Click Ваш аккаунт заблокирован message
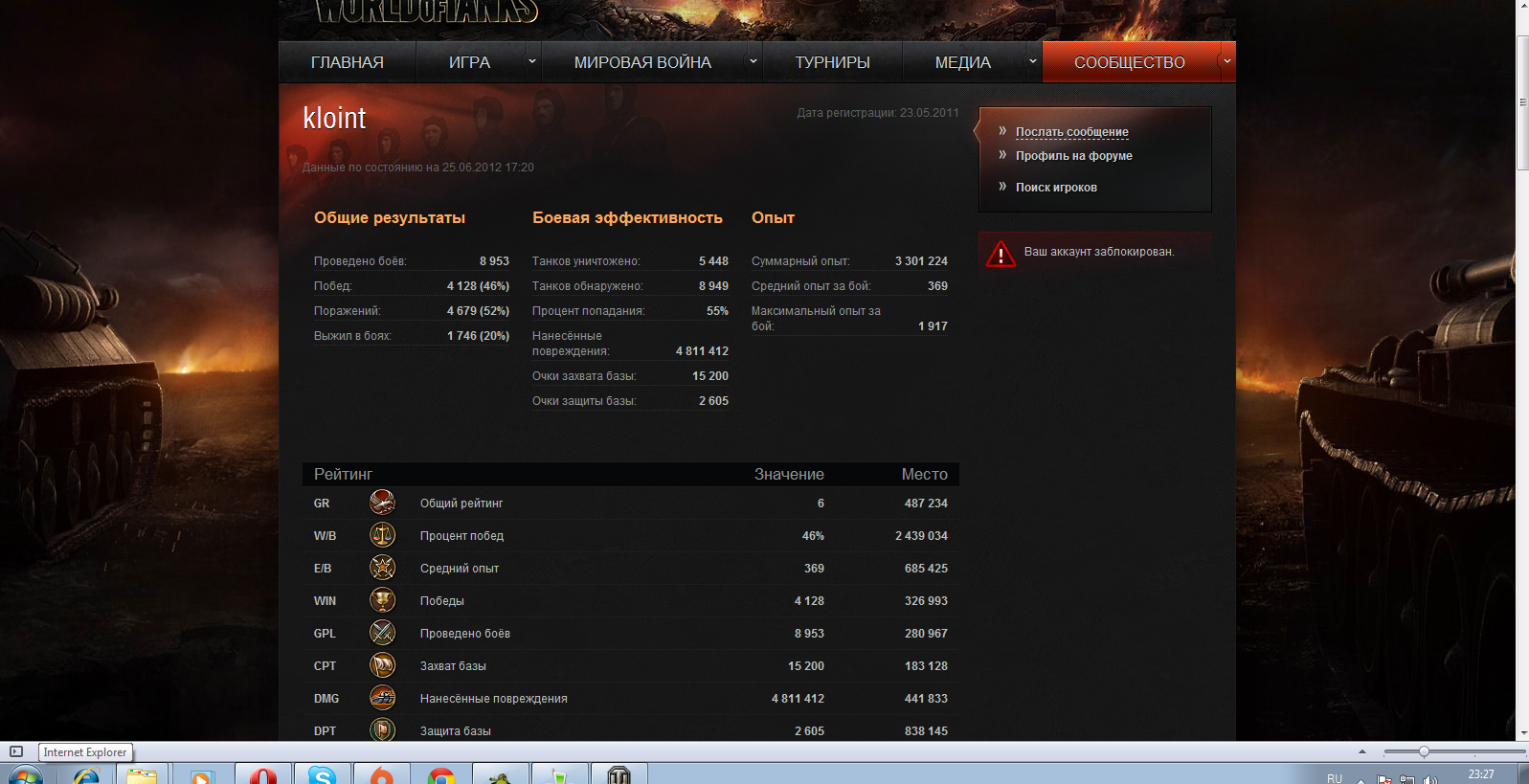Image resolution: width=1529 pixels, height=784 pixels. 1099,252
